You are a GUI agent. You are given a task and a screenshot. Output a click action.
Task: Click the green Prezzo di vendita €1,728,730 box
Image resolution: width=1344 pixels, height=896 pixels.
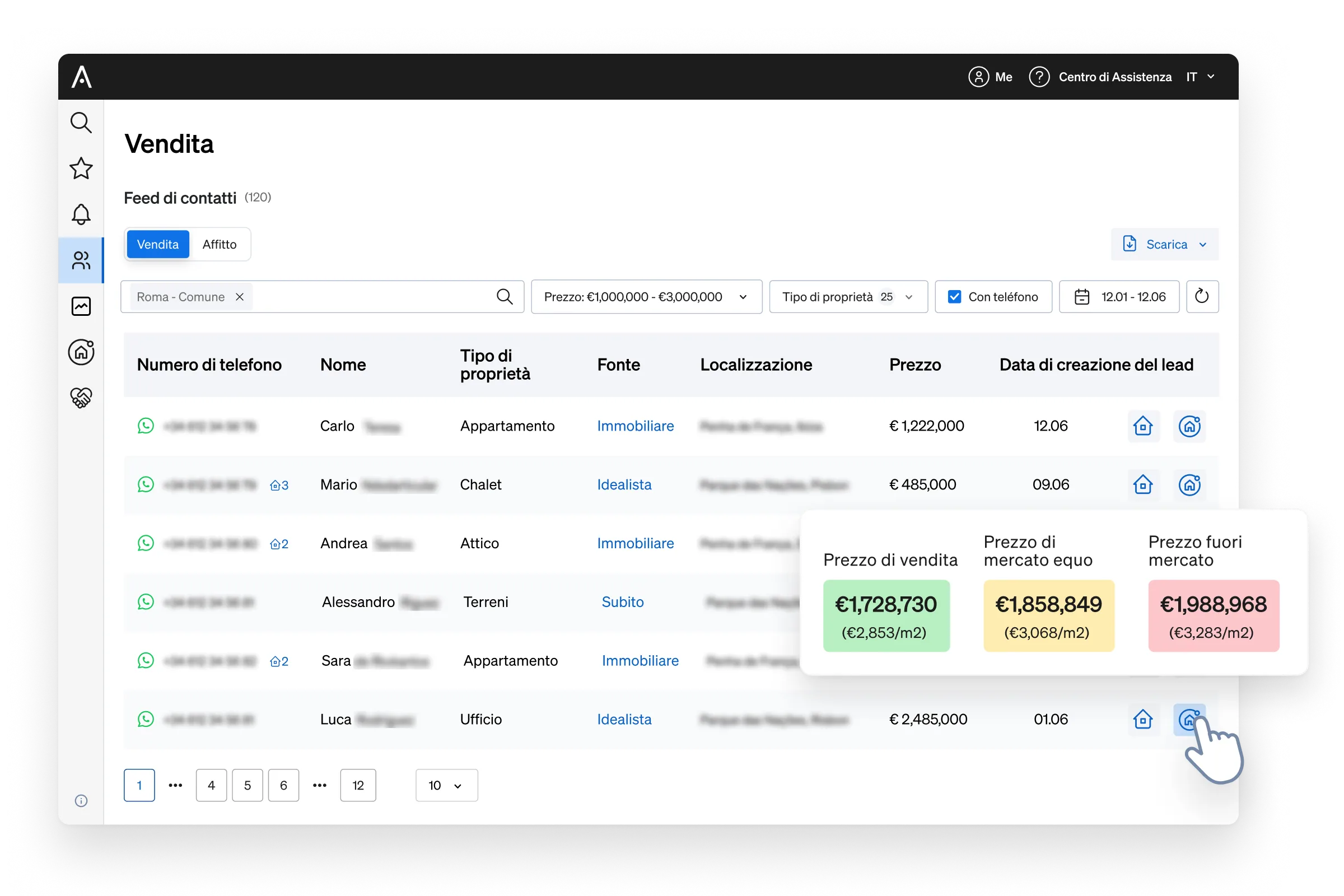click(886, 616)
